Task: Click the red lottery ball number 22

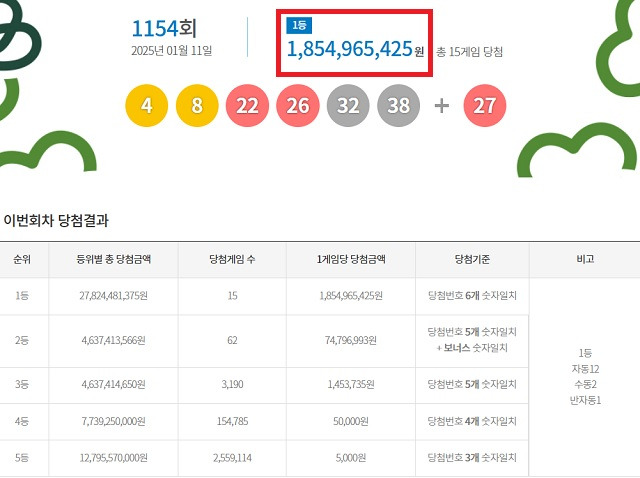Action: click(x=247, y=105)
